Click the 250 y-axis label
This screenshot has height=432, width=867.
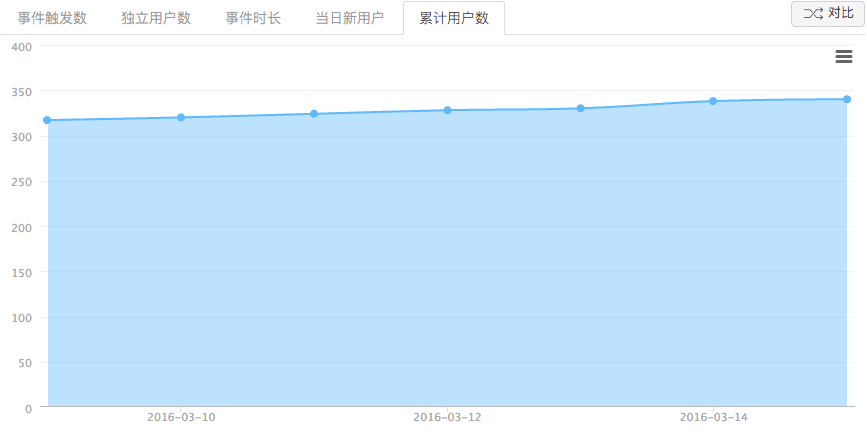(x=22, y=182)
